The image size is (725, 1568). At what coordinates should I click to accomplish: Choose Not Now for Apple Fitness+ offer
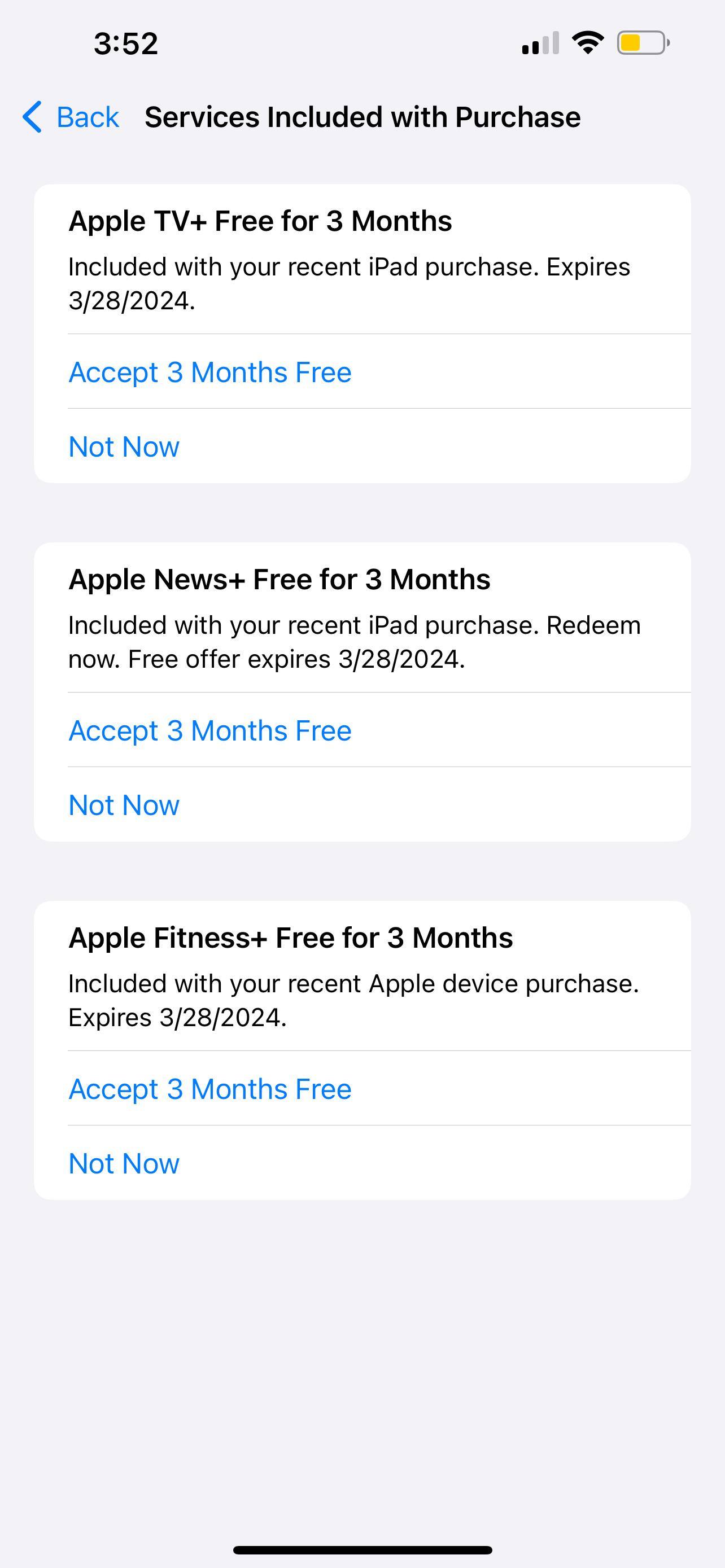click(x=124, y=1163)
